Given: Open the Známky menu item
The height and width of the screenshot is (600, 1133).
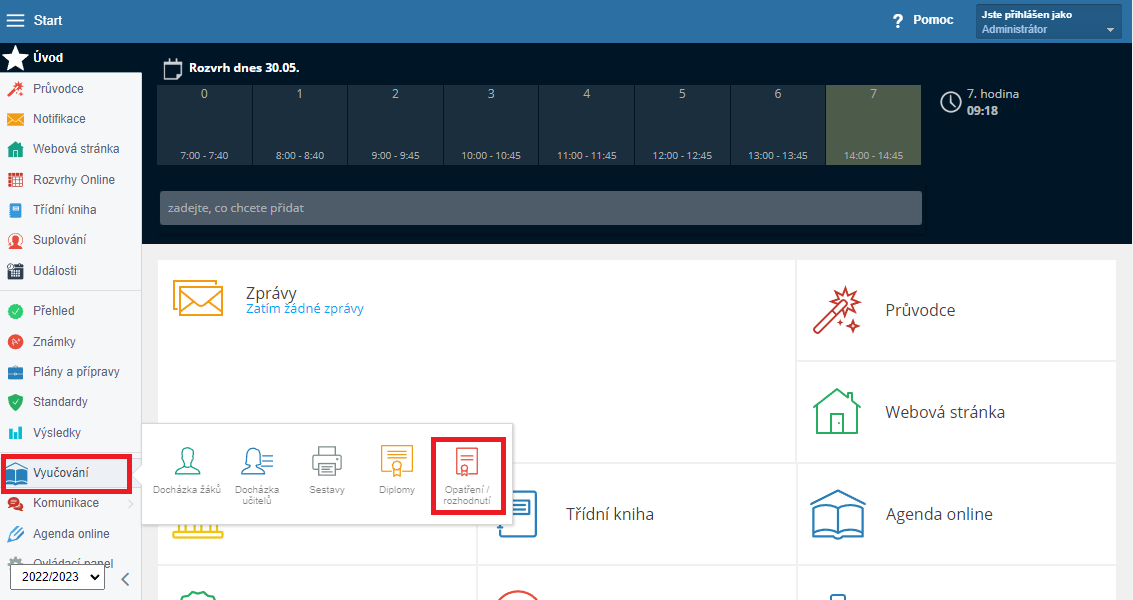Looking at the screenshot, I should [54, 341].
